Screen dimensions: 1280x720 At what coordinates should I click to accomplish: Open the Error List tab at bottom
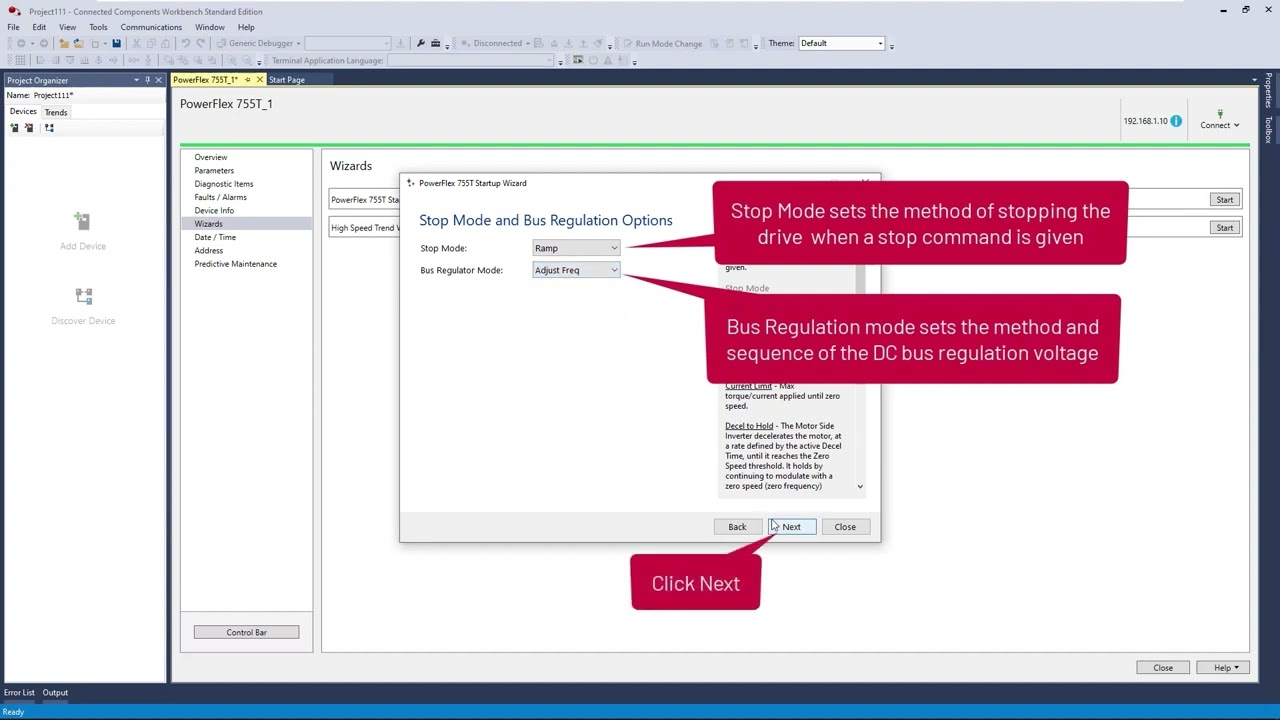[19, 692]
